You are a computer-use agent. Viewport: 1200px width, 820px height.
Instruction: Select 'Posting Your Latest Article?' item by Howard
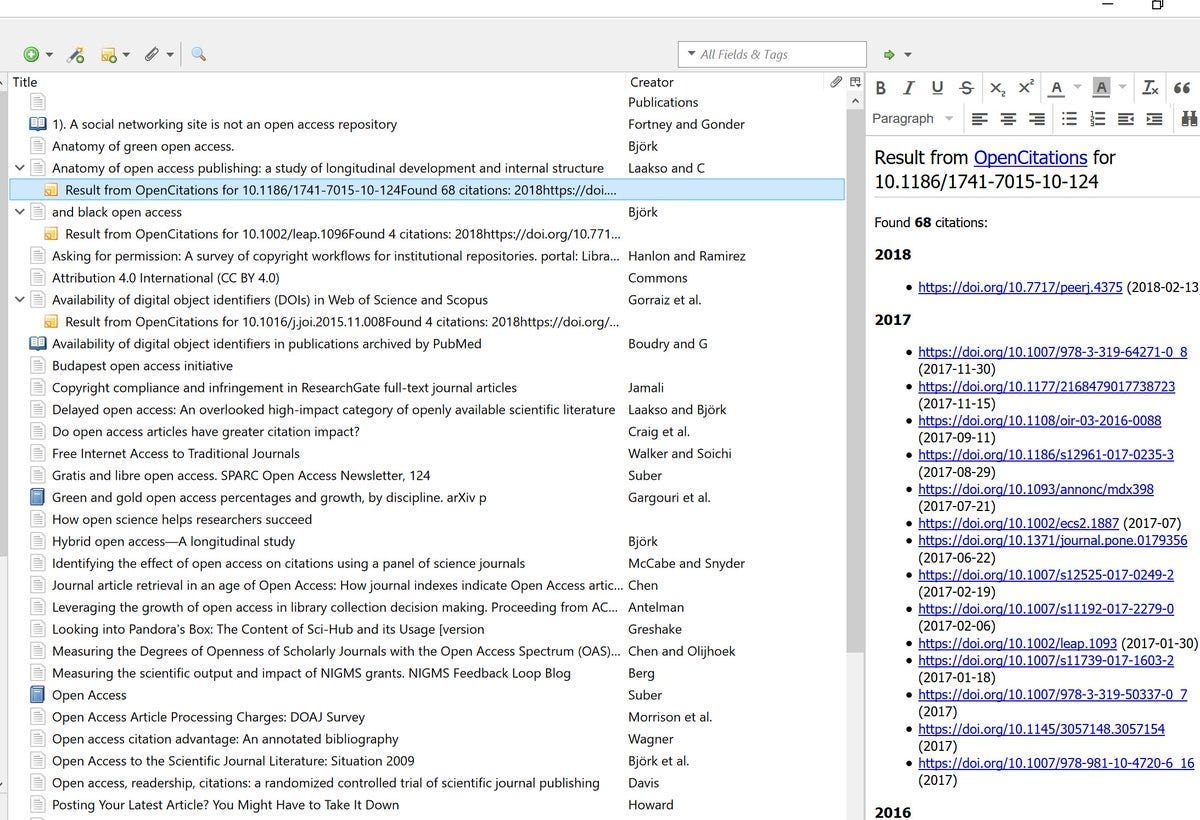(225, 805)
